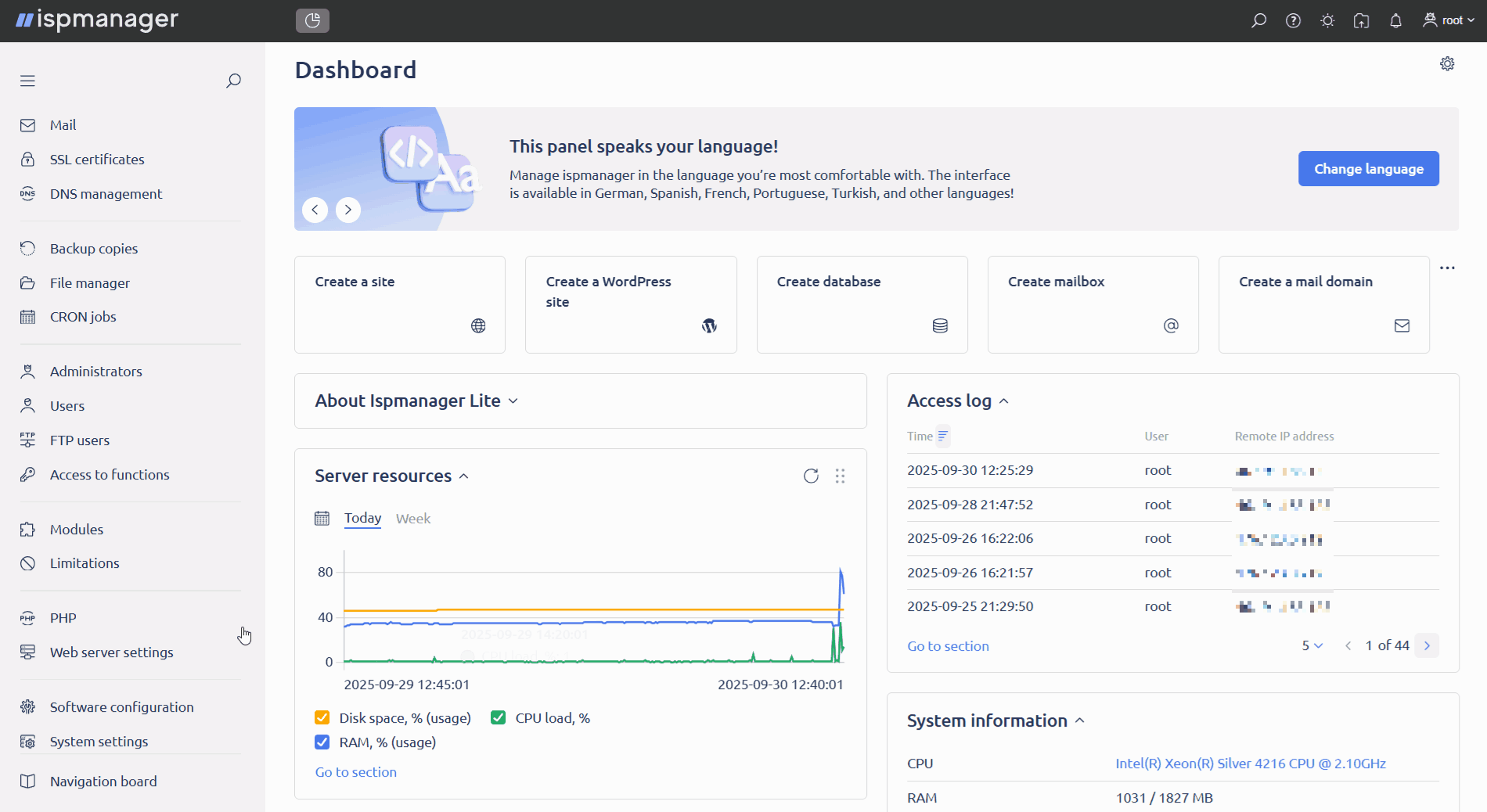
Task: Open DNS management in the sidebar
Action: 106,194
